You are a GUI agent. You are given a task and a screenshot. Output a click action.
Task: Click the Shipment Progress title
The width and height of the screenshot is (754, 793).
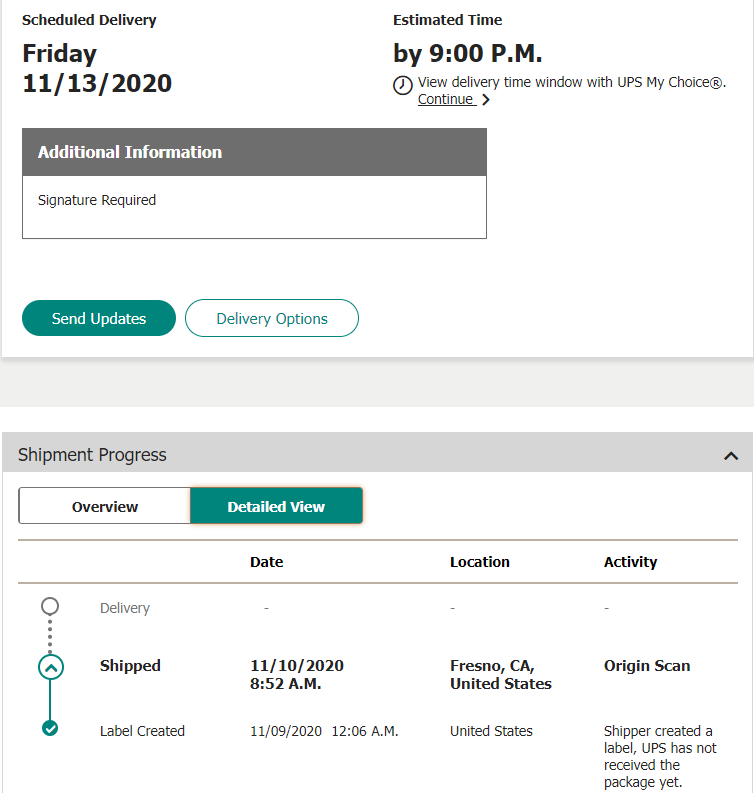click(x=92, y=455)
